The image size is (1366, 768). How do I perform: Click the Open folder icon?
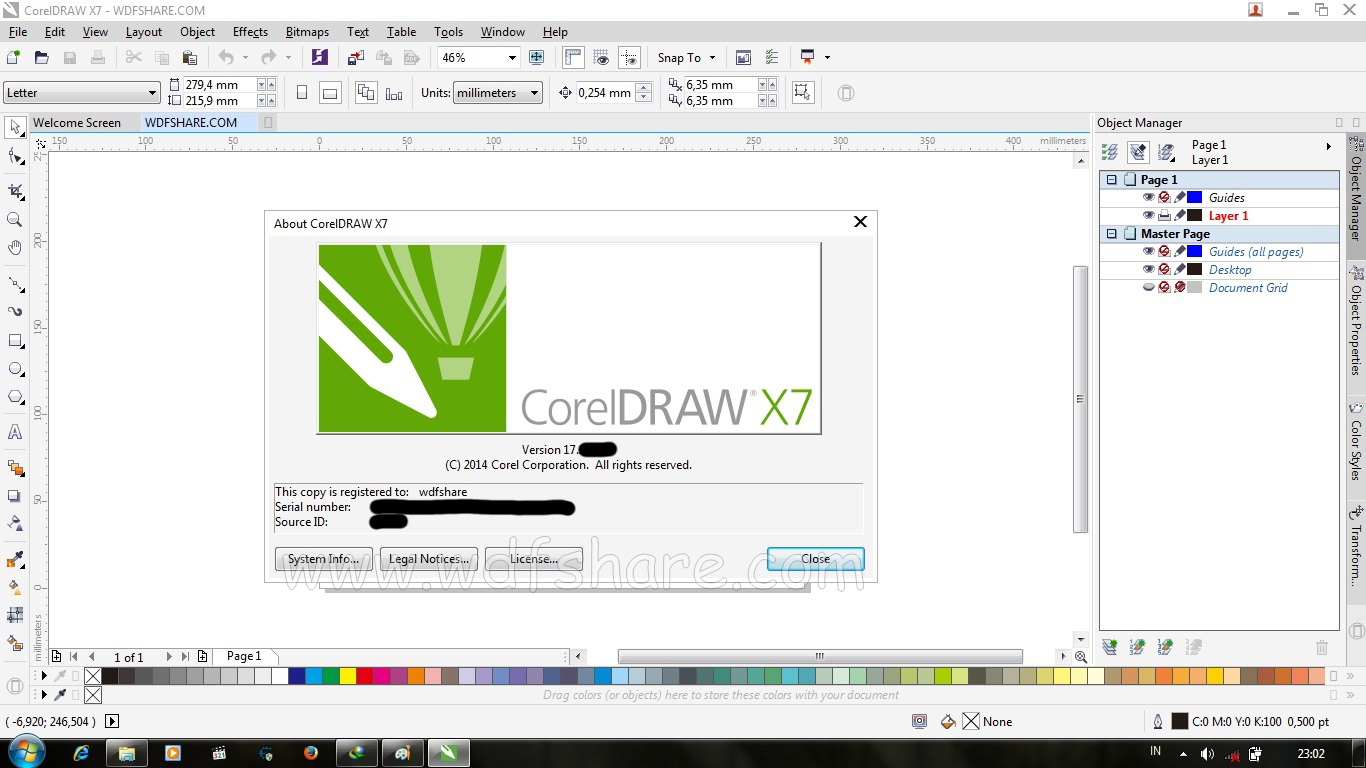(41, 58)
